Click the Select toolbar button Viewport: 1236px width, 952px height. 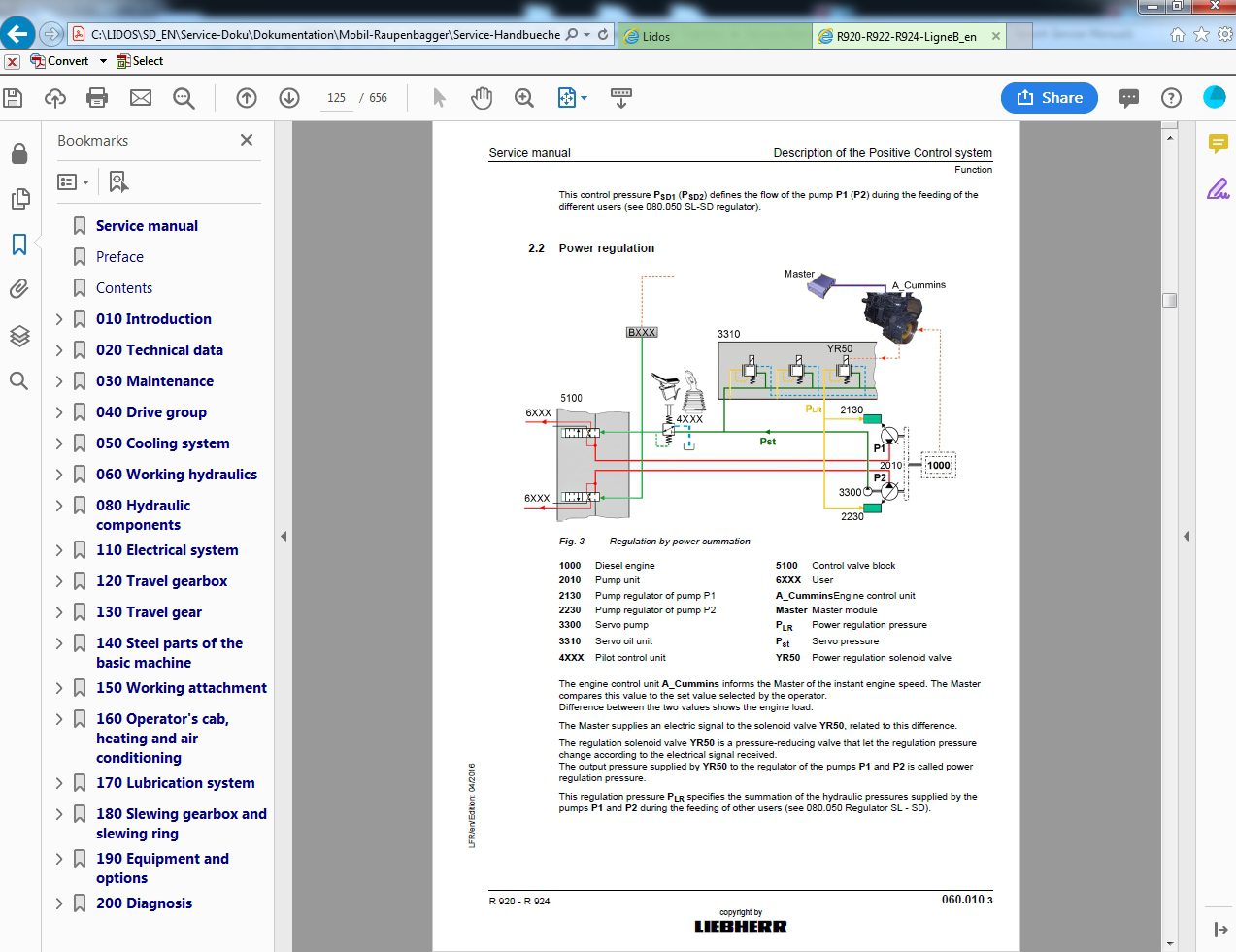(x=140, y=61)
